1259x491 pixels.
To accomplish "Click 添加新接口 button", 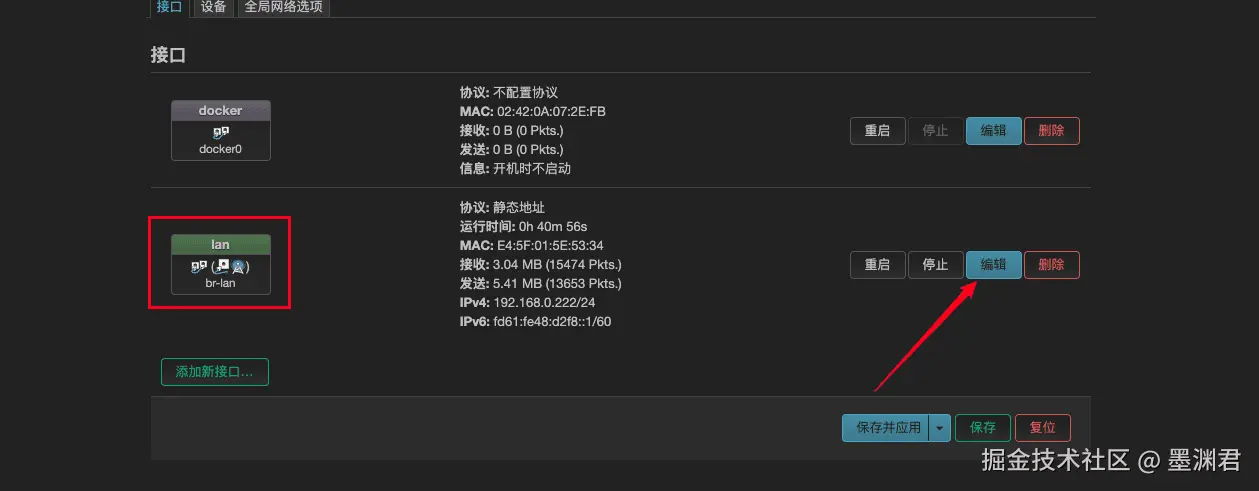I will click(x=214, y=371).
